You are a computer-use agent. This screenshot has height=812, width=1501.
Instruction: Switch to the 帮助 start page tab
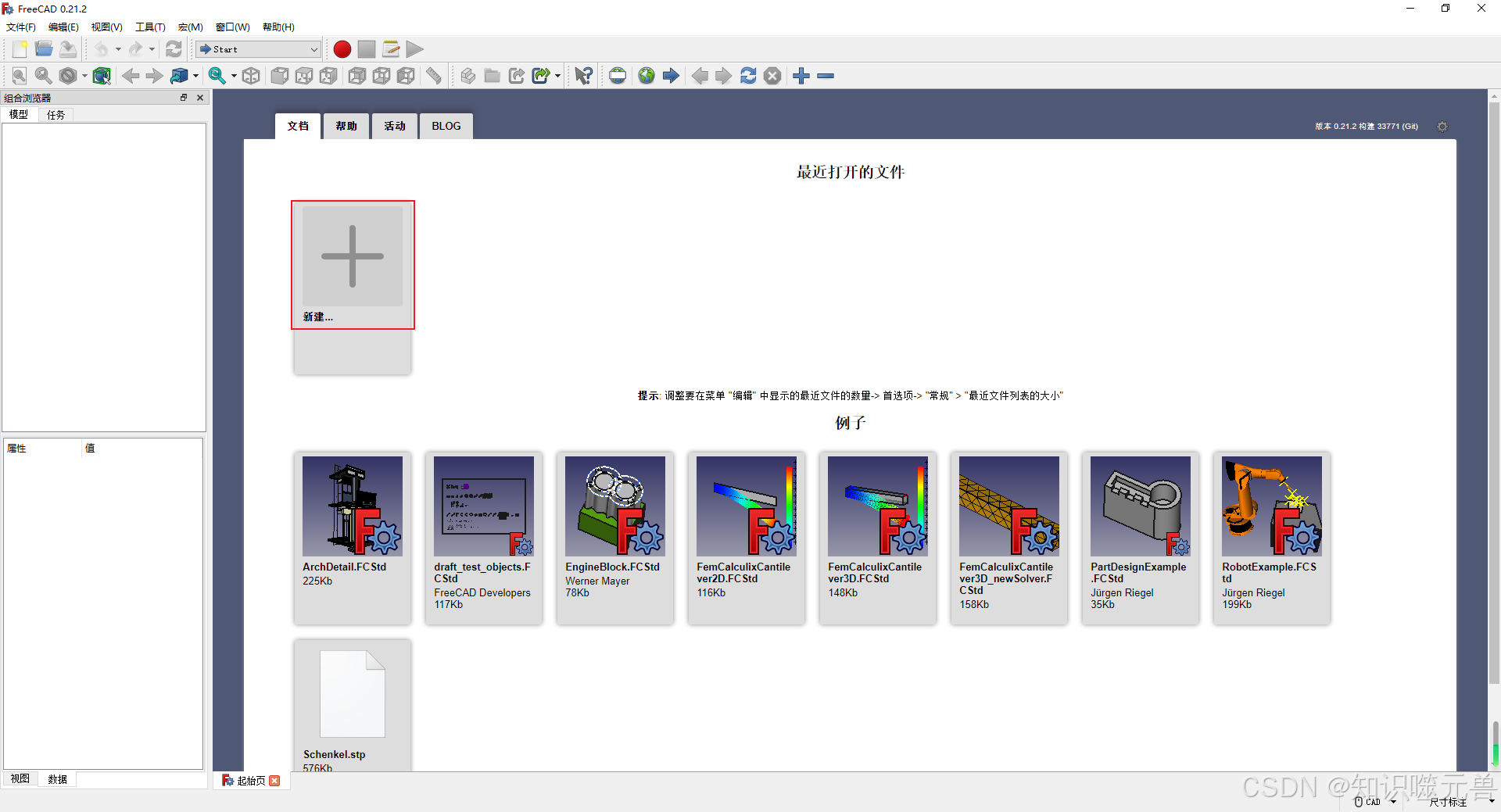tap(346, 126)
